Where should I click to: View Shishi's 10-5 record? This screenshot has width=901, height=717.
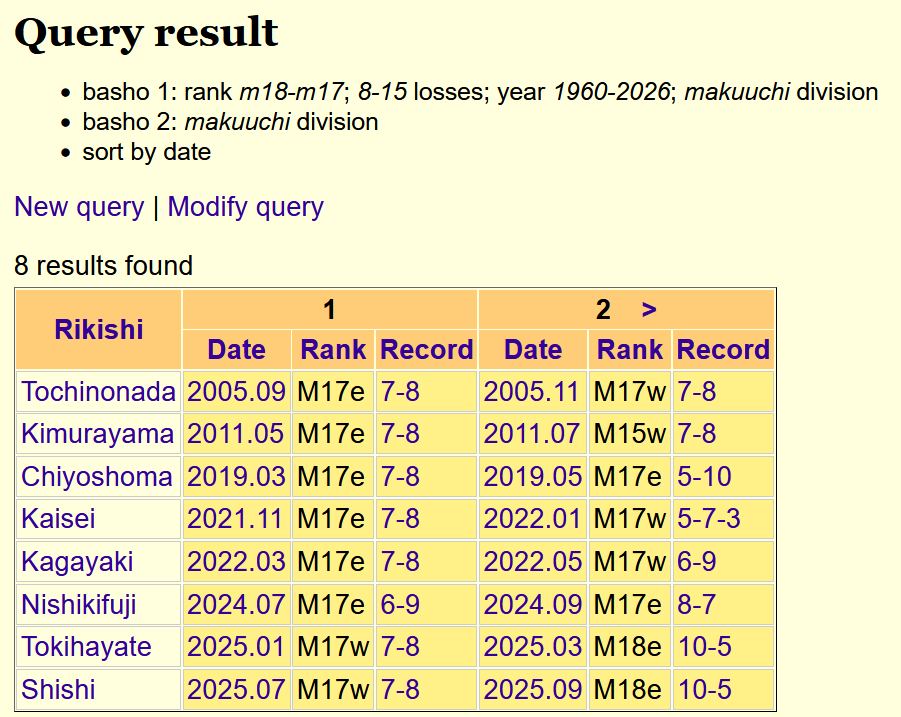point(704,690)
